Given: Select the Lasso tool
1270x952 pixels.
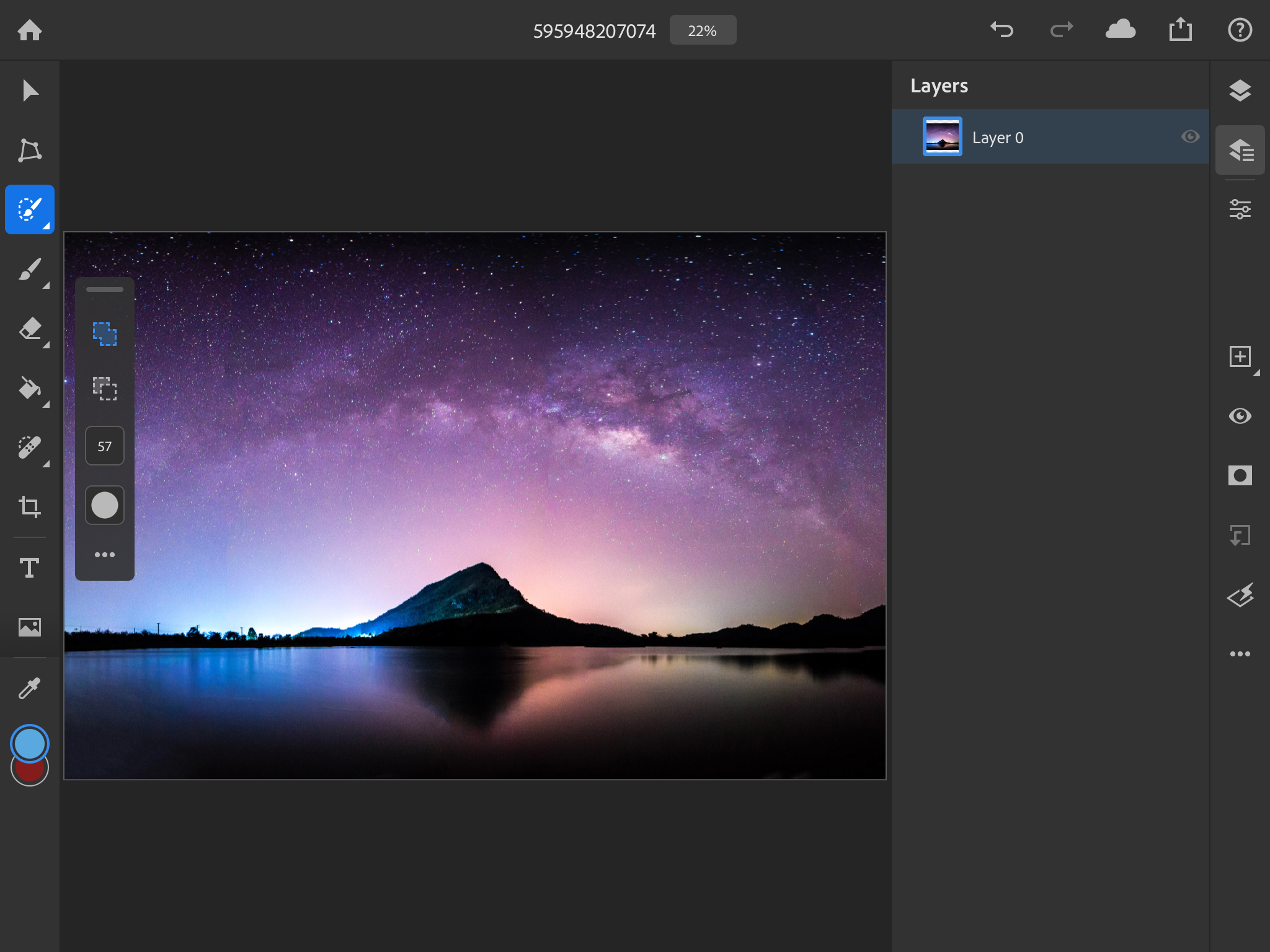Looking at the screenshot, I should 29,150.
